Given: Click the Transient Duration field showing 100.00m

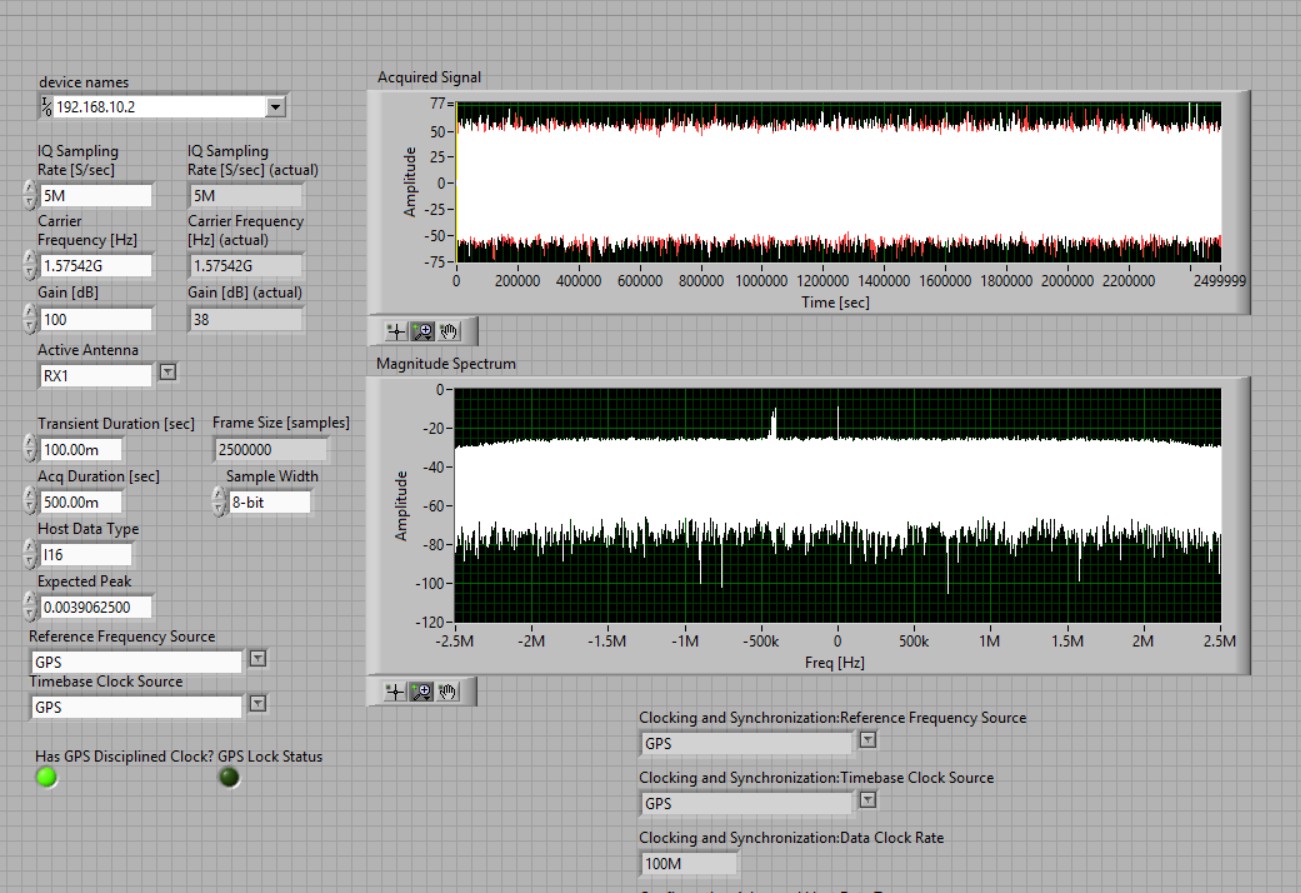Looking at the screenshot, I should pyautogui.click(x=82, y=449).
